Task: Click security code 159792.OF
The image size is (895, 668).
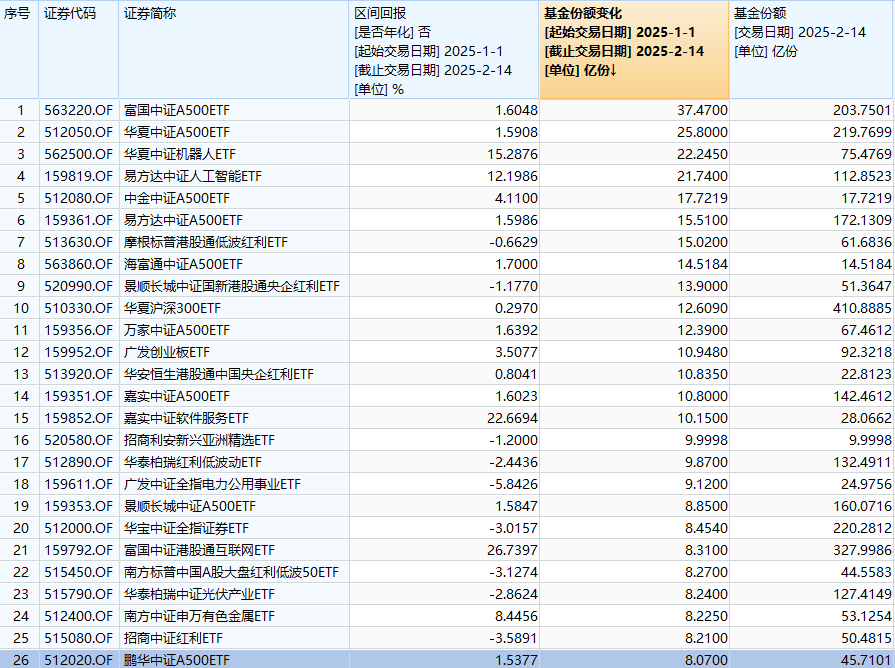Action: 78,549
